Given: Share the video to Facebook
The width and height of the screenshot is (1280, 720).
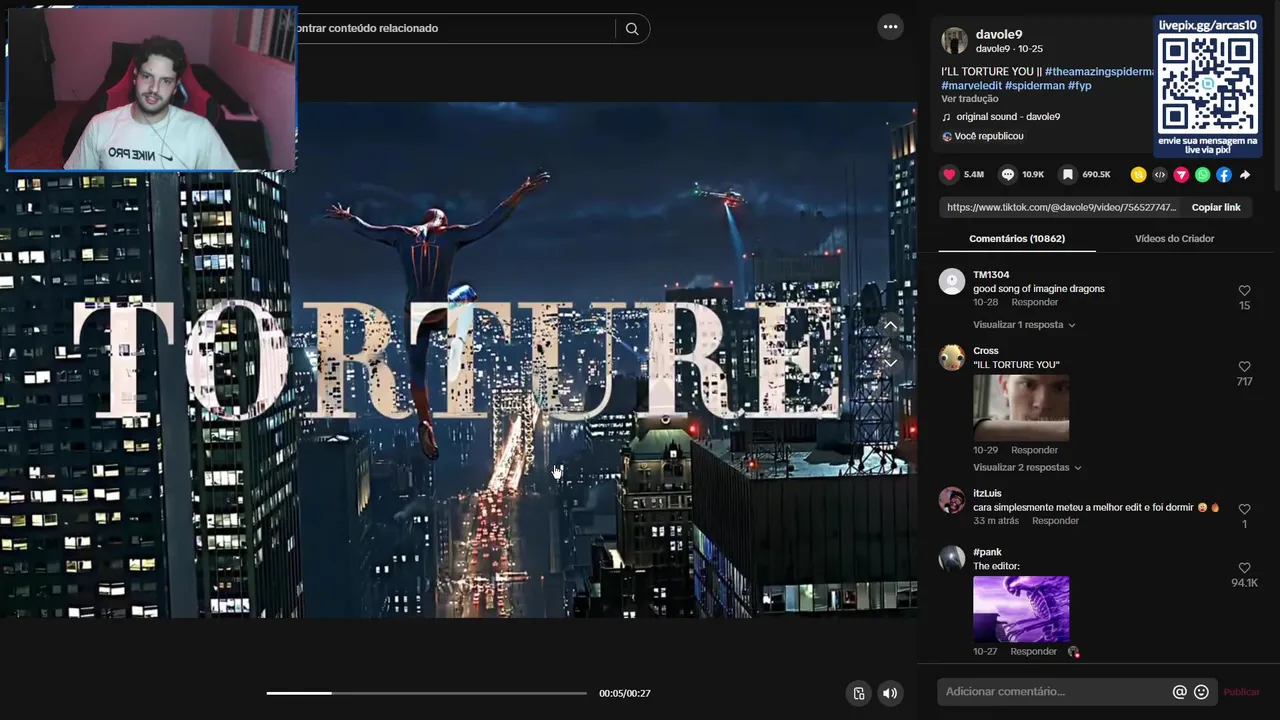Looking at the screenshot, I should [x=1224, y=175].
